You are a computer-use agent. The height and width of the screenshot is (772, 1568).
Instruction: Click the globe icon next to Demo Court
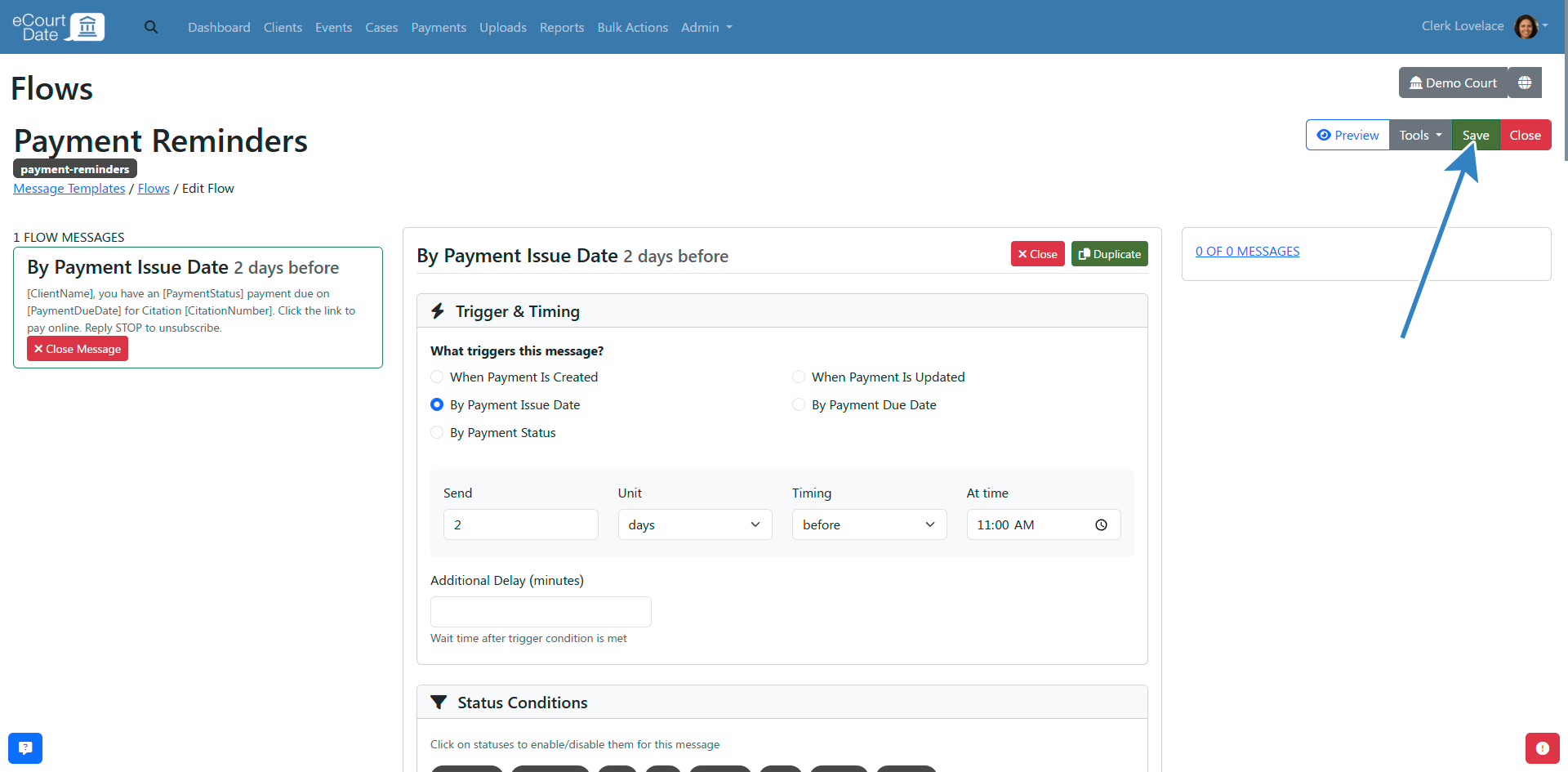tap(1525, 83)
